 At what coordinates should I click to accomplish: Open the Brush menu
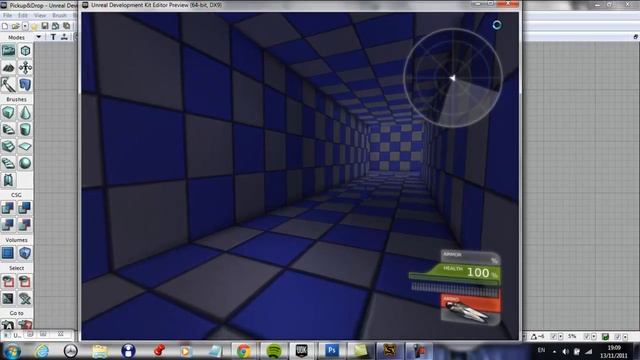[x=60, y=16]
